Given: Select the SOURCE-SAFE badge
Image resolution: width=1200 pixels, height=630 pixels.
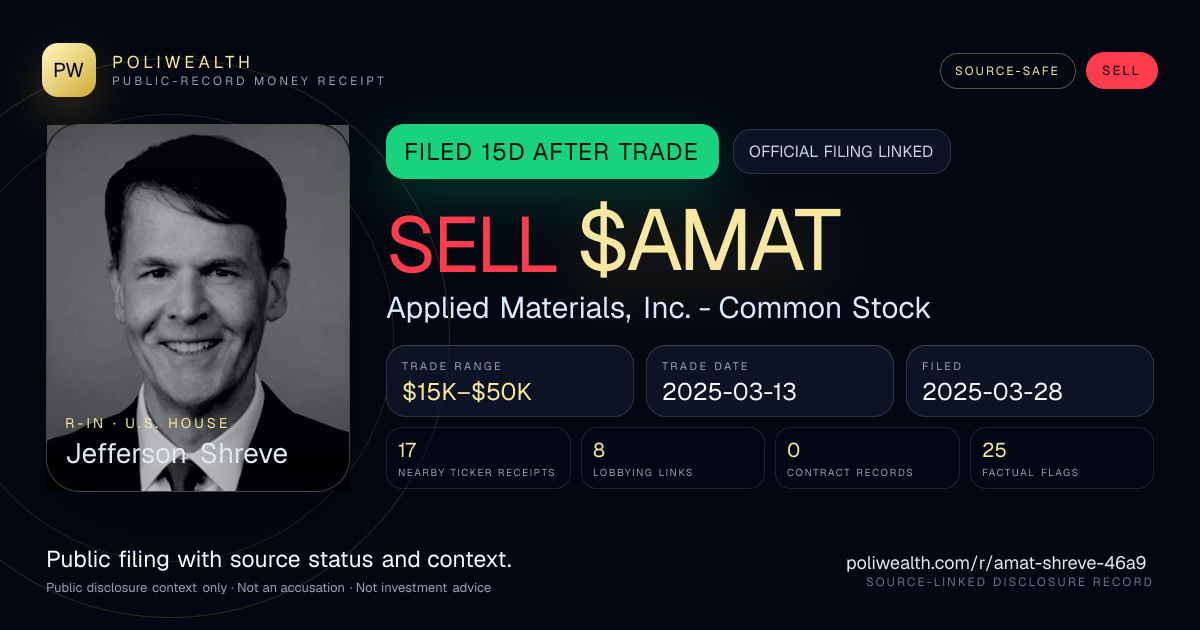Looking at the screenshot, I should pos(1007,71).
